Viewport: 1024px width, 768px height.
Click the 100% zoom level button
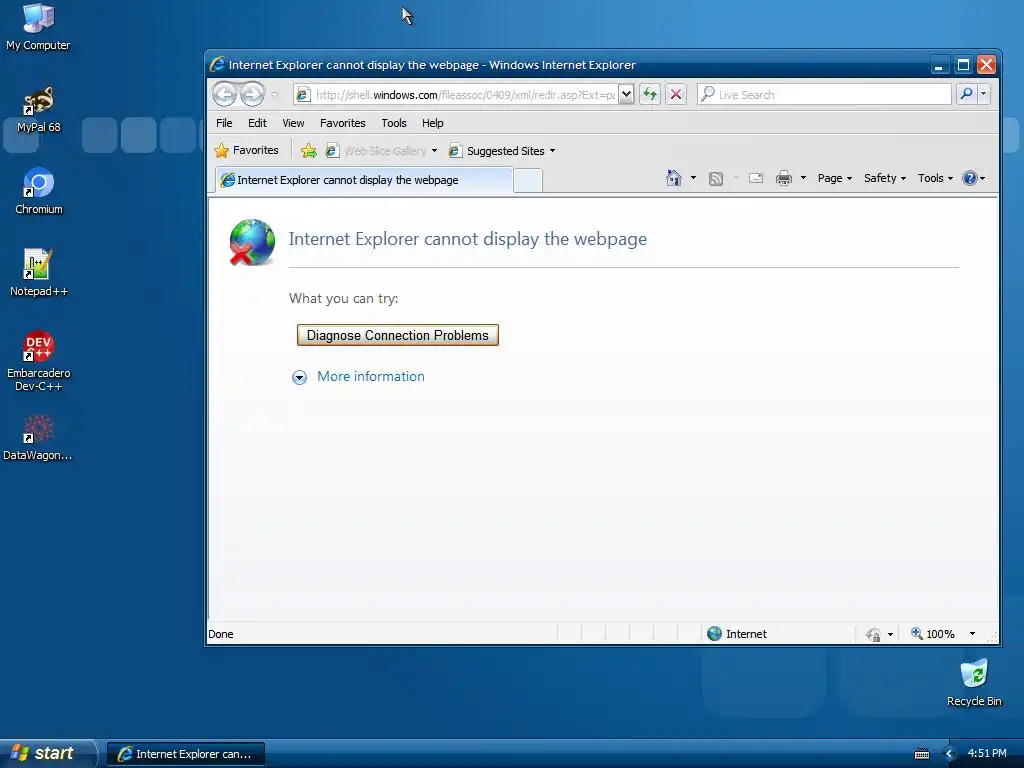tap(933, 633)
